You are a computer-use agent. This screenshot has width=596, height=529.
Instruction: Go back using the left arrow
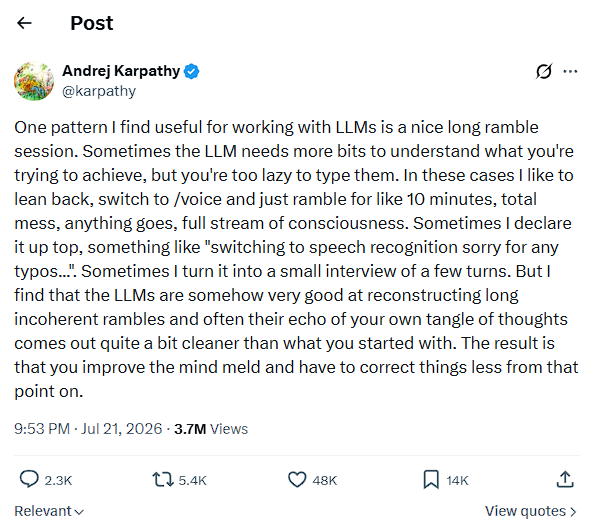24,23
